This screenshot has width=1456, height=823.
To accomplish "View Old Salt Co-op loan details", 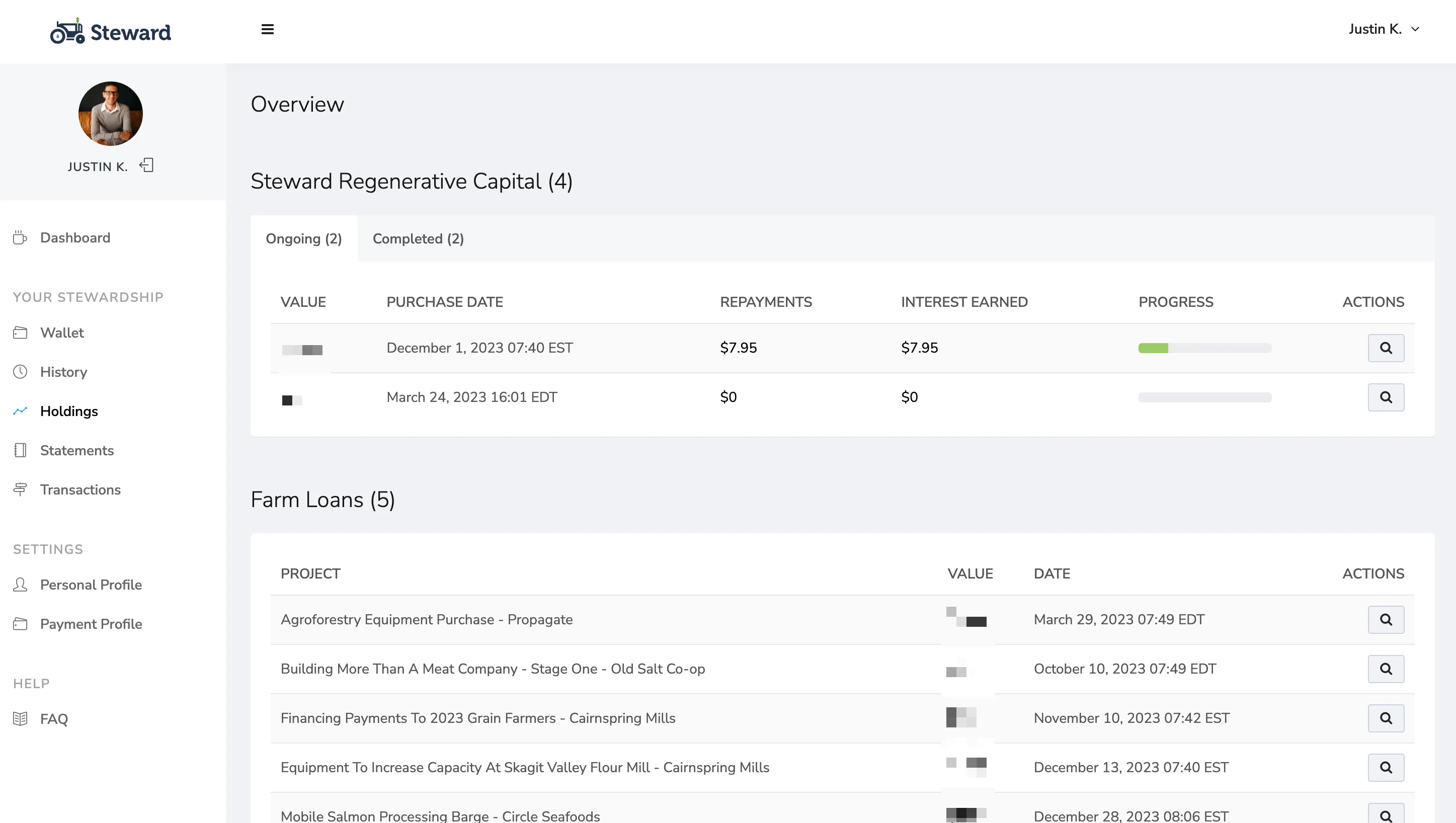I will (x=1386, y=669).
